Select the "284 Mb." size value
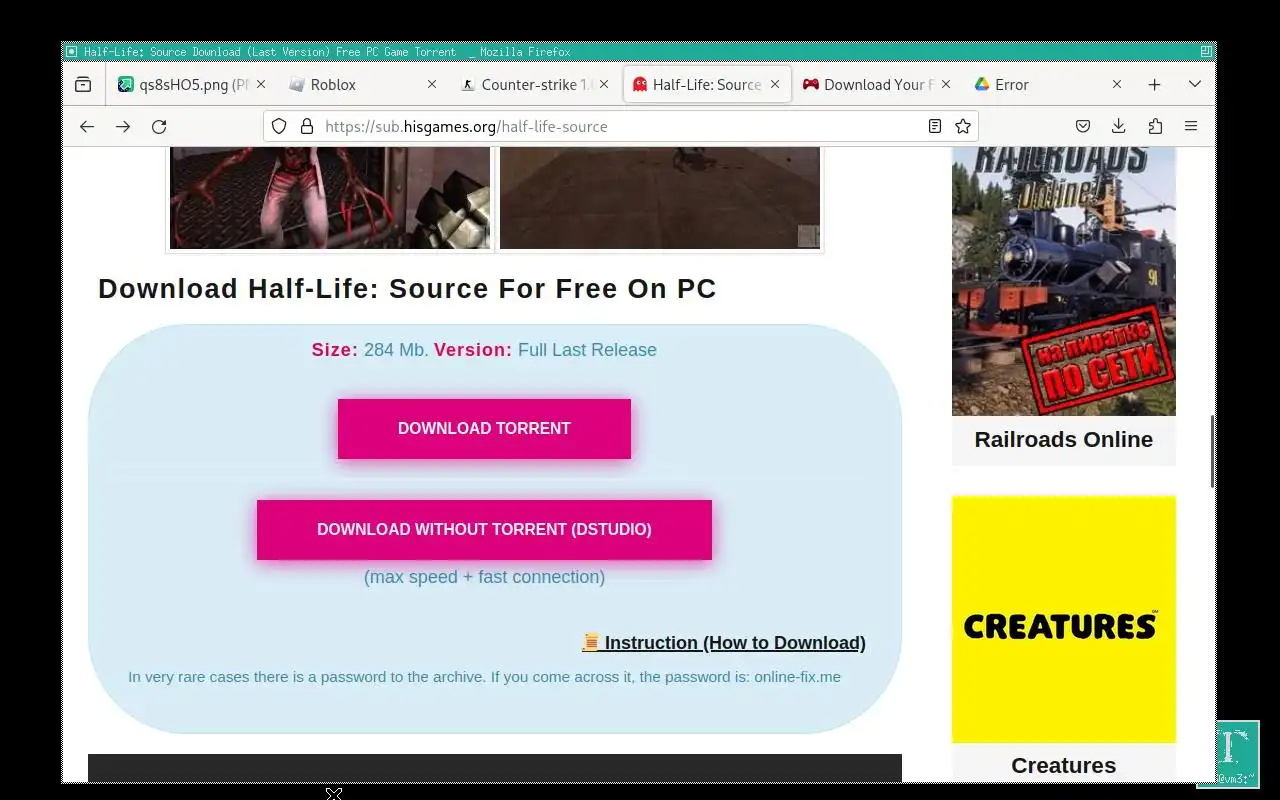This screenshot has width=1280, height=800. coord(396,350)
